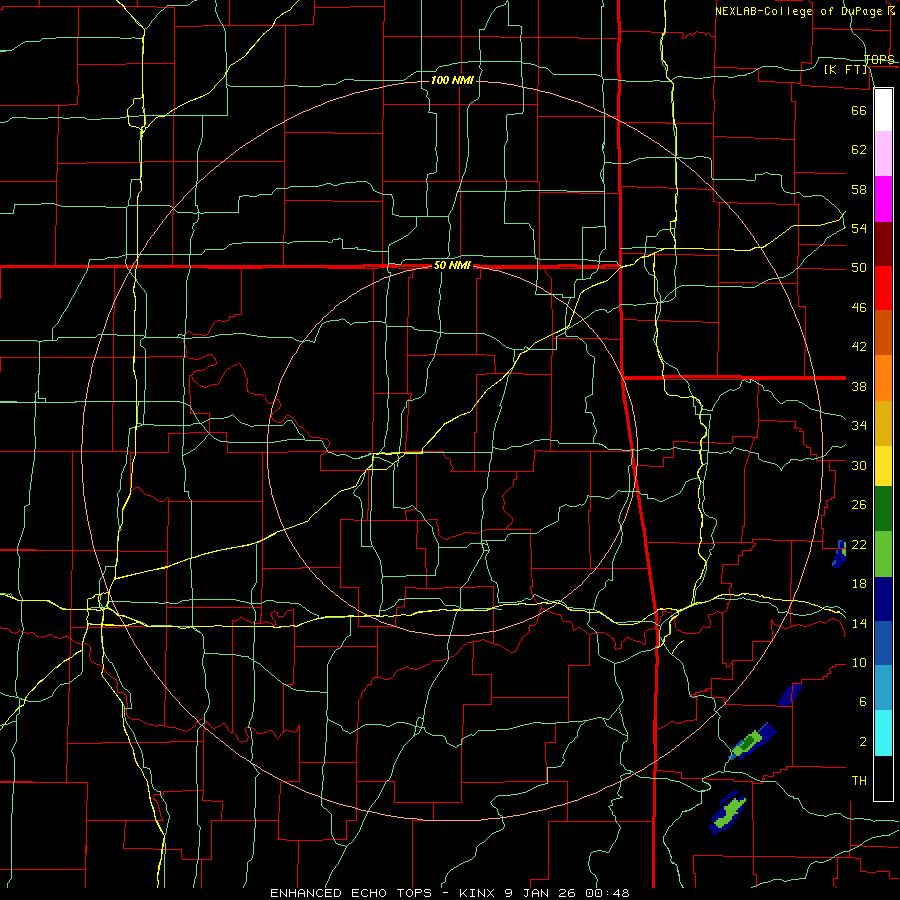Select the bright orange legend swatch
This screenshot has height=900, width=900.
(x=883, y=378)
